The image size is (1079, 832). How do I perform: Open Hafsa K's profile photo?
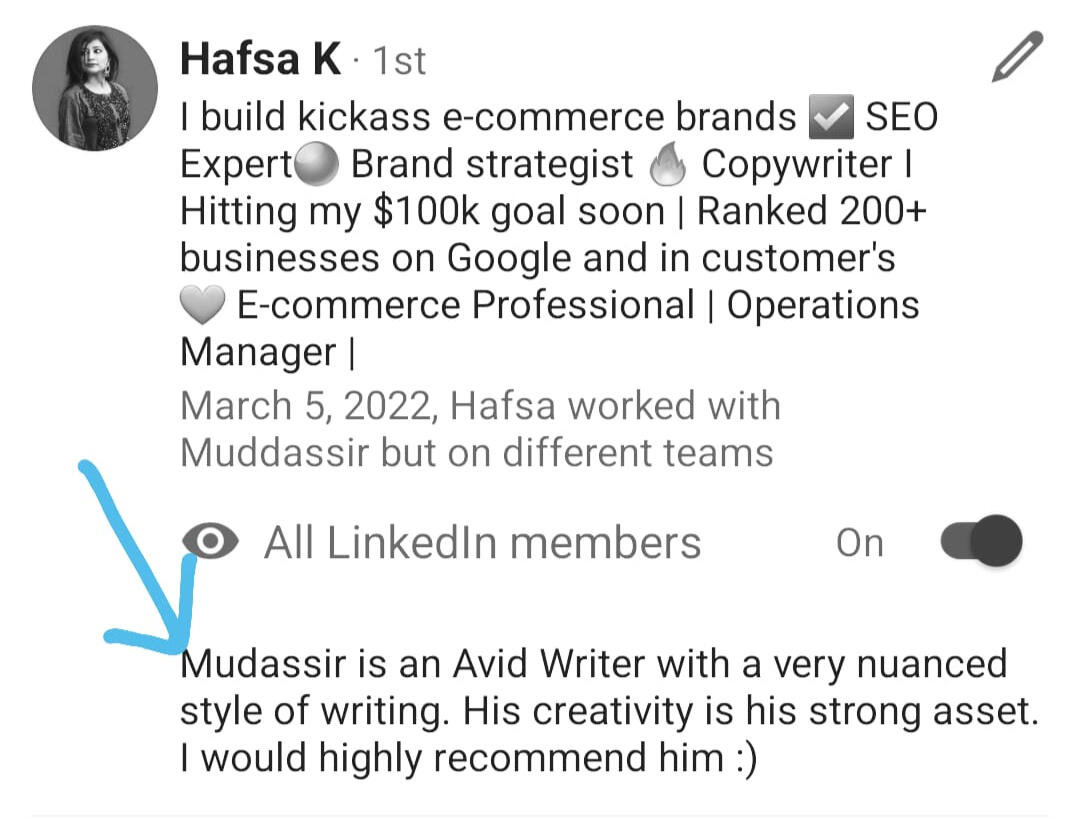(x=95, y=88)
